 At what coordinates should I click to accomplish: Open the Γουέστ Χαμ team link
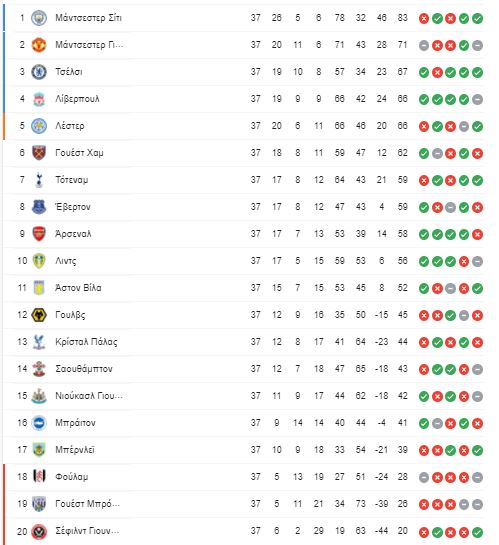click(79, 153)
